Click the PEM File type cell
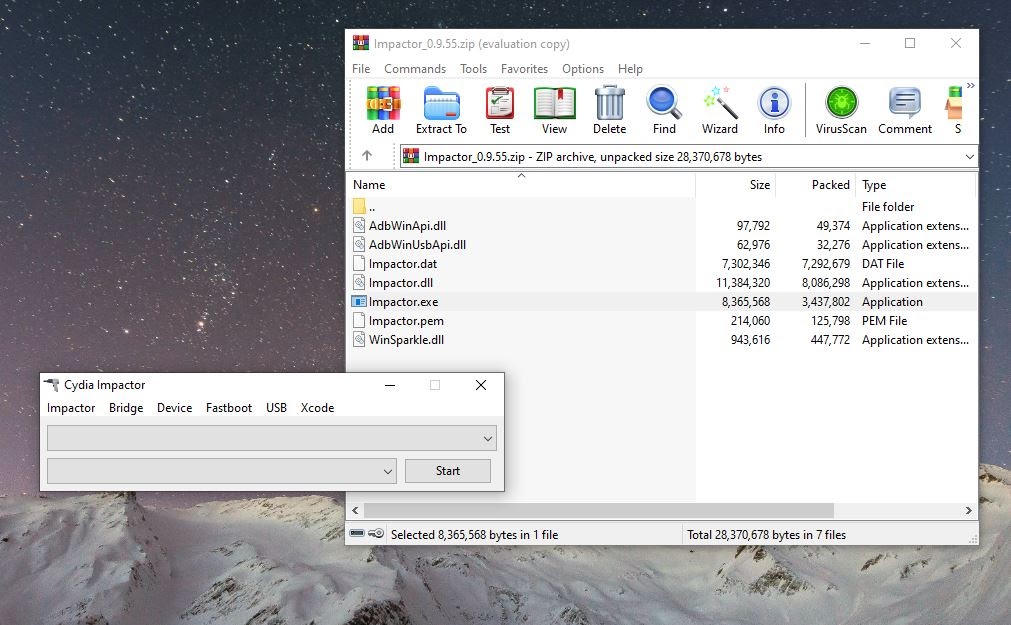Image resolution: width=1011 pixels, height=625 pixels. pos(884,321)
